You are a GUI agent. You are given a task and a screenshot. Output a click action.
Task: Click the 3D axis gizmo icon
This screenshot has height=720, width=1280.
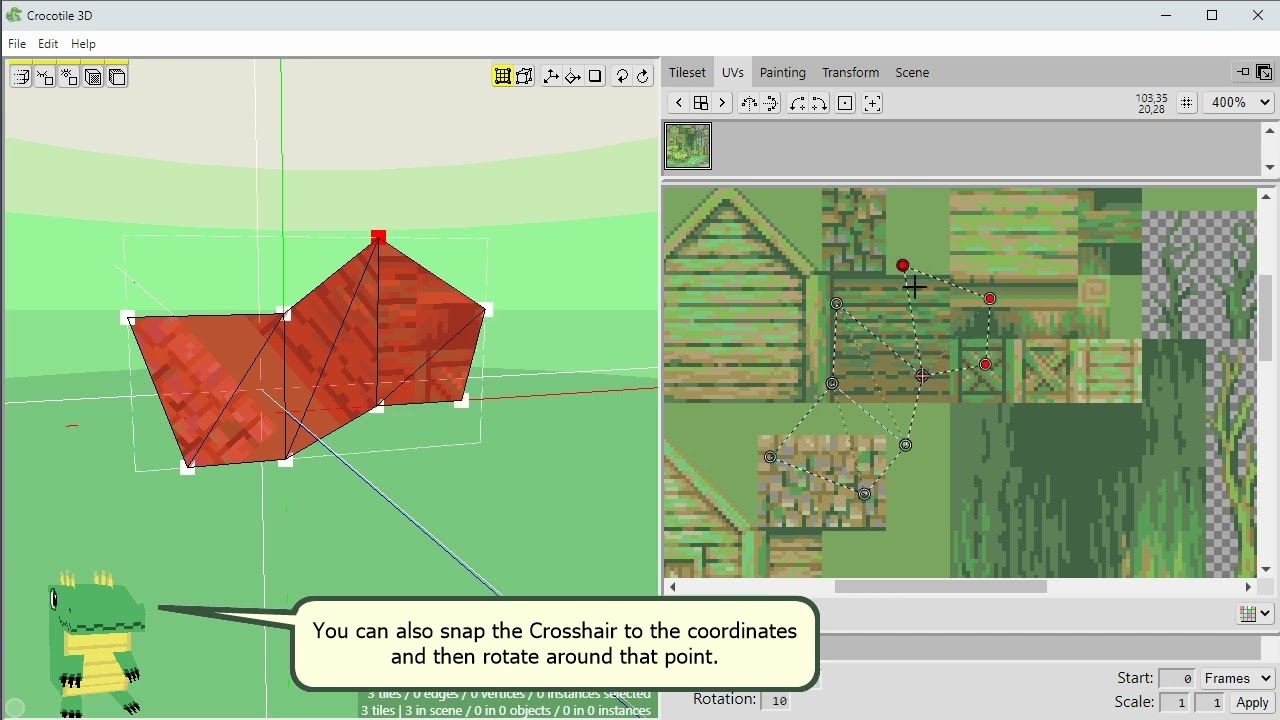tap(551, 76)
